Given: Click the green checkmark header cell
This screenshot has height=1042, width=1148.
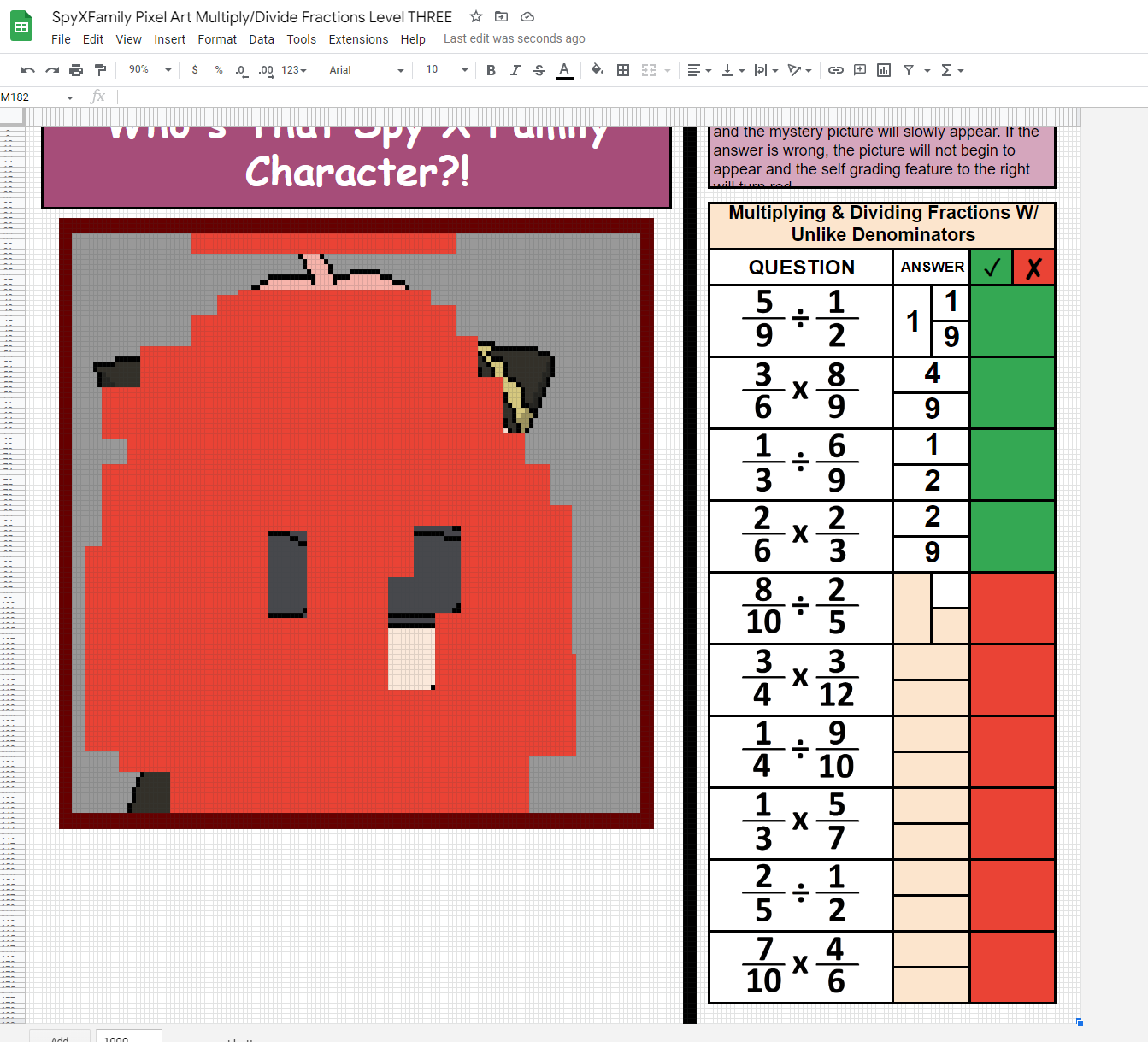Looking at the screenshot, I should point(992,268).
